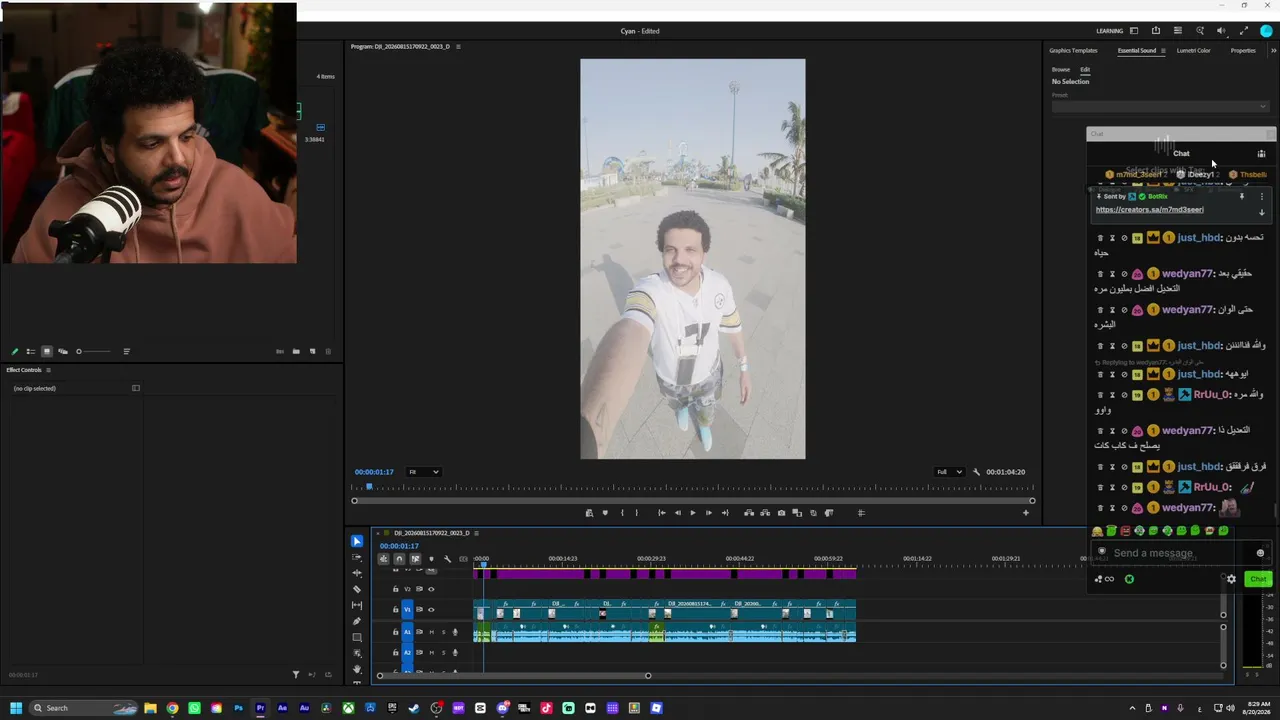Play the sequence in Program monitor
1280x720 pixels.
693,513
